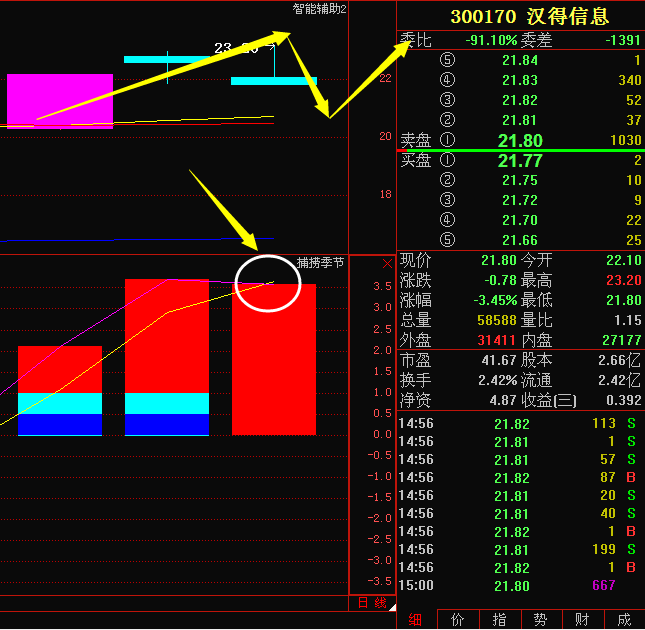Select sell level ⑤ price 21.84
The height and width of the screenshot is (630, 645).
(520, 60)
